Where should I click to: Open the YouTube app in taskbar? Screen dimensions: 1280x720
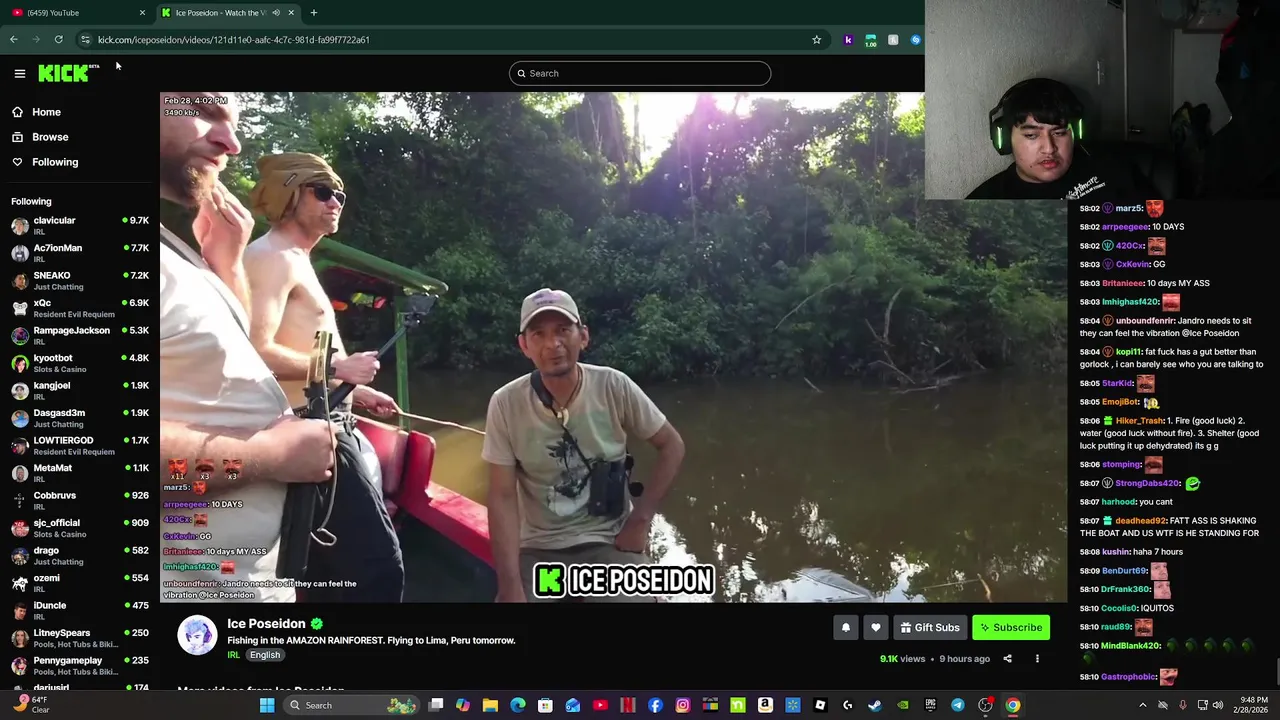[600, 705]
